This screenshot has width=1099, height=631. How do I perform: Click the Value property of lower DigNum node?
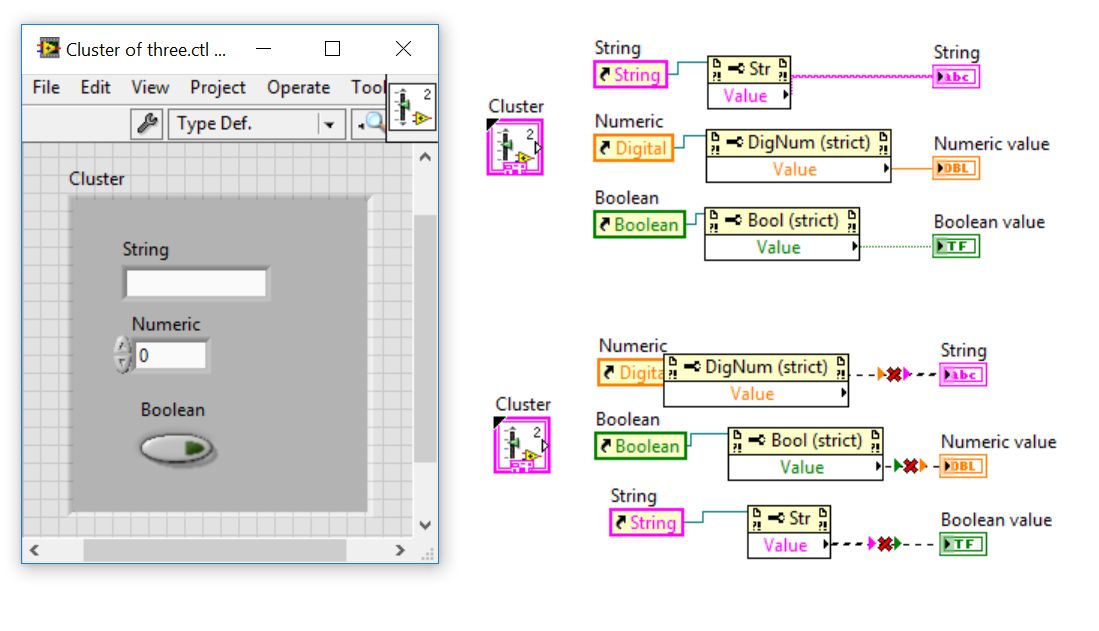point(756,393)
